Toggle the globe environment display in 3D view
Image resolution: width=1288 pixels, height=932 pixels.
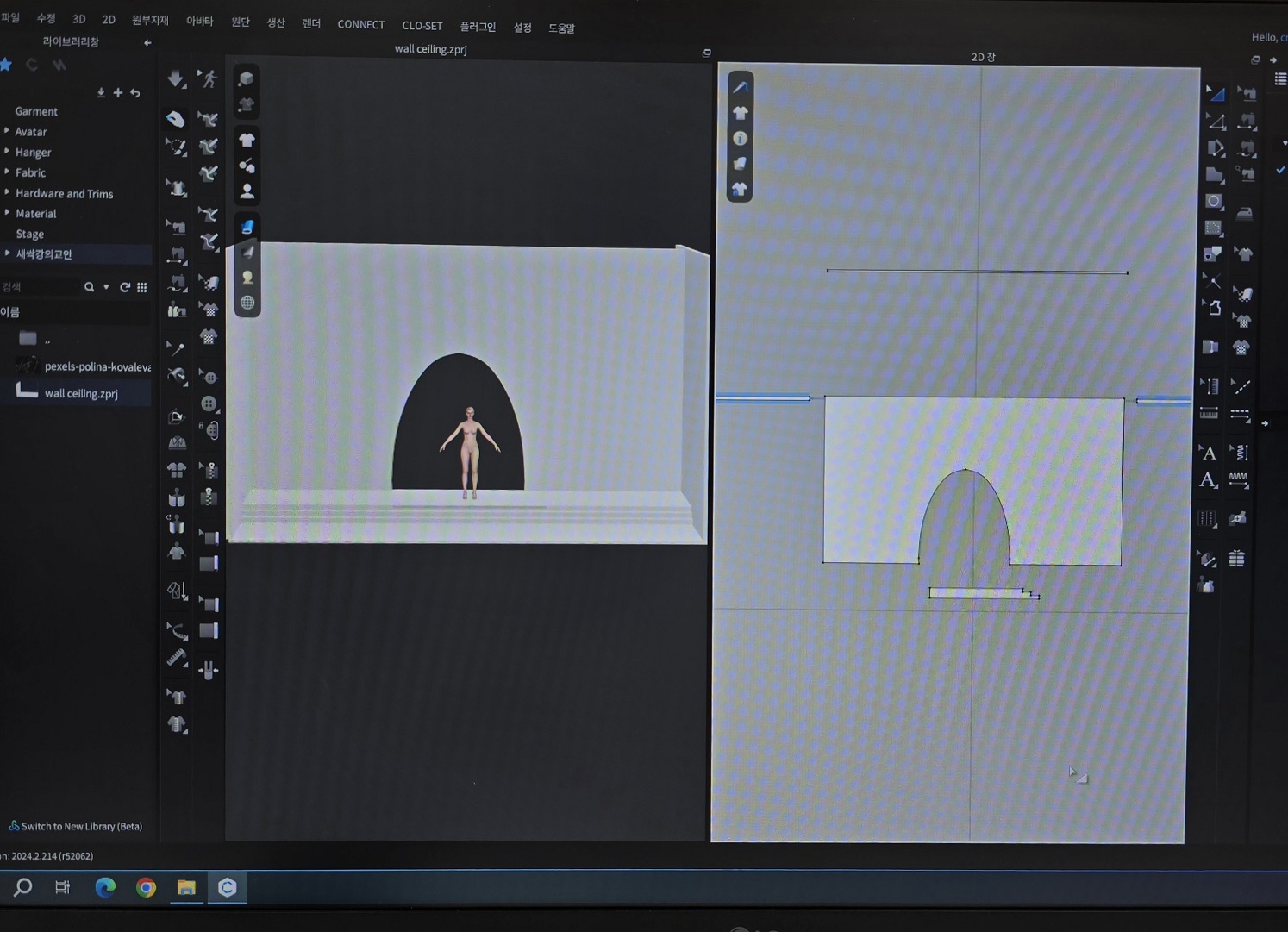[x=247, y=303]
